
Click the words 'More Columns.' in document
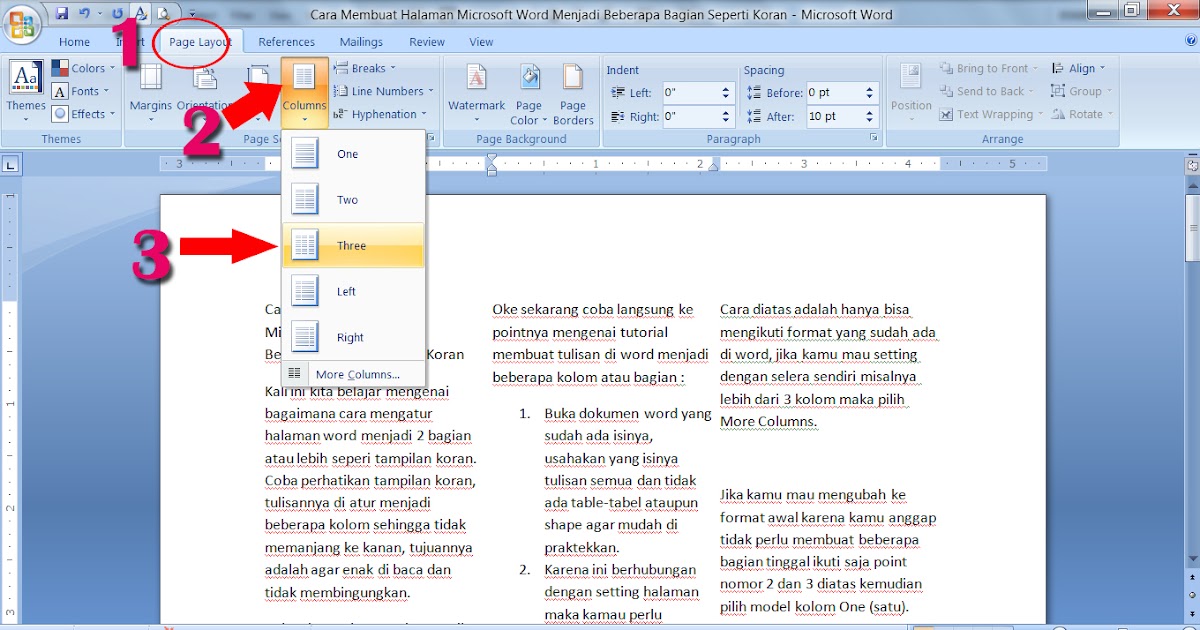[x=768, y=421]
